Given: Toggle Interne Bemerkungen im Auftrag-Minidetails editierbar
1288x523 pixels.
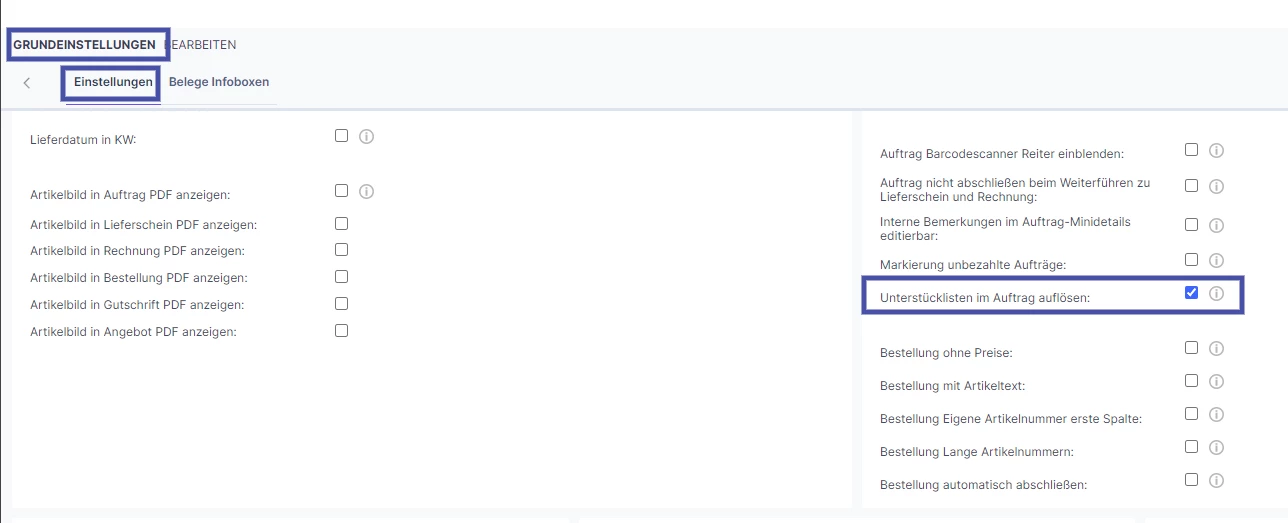Looking at the screenshot, I should (x=1191, y=225).
